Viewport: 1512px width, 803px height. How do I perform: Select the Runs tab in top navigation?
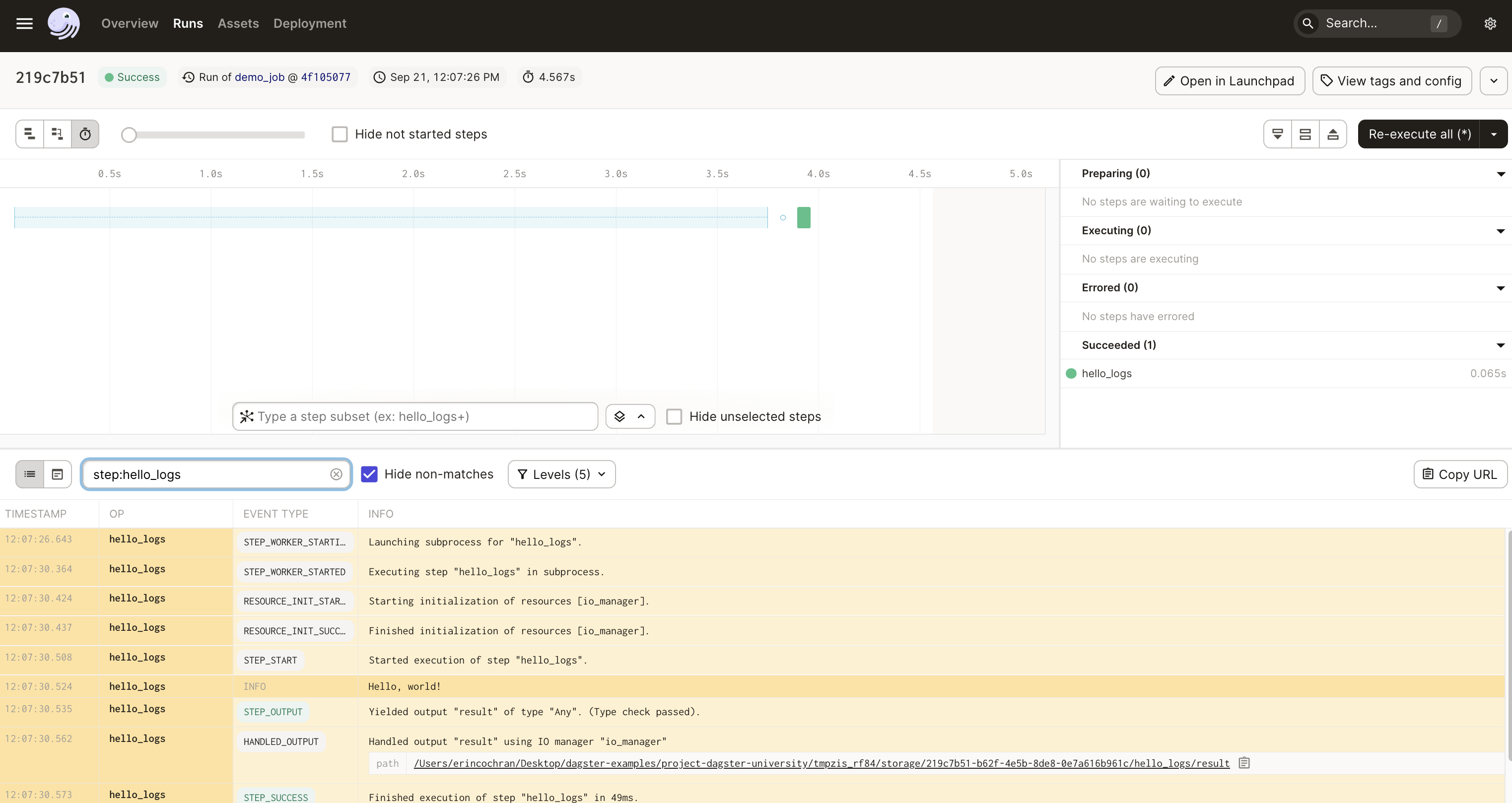click(187, 23)
